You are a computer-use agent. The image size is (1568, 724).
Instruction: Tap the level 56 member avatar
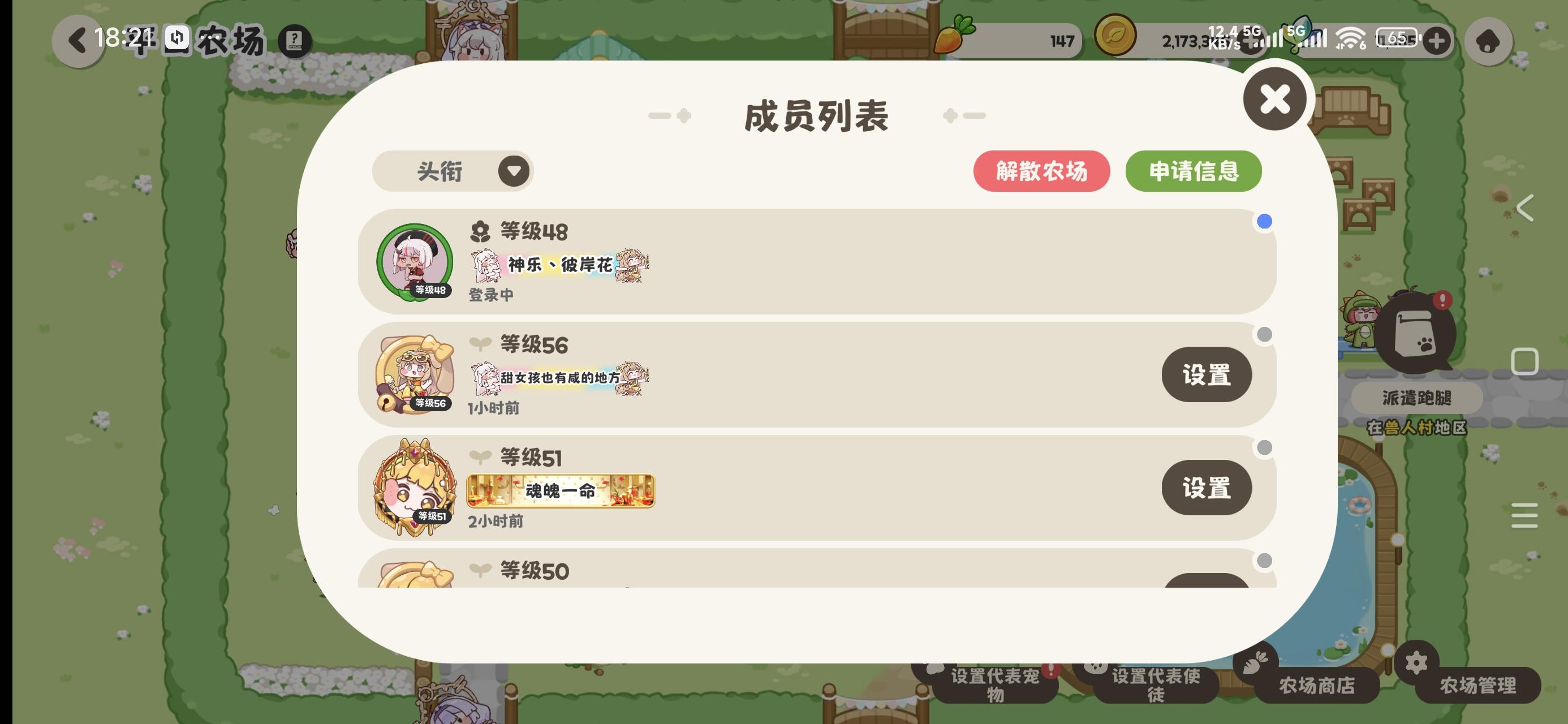[415, 374]
